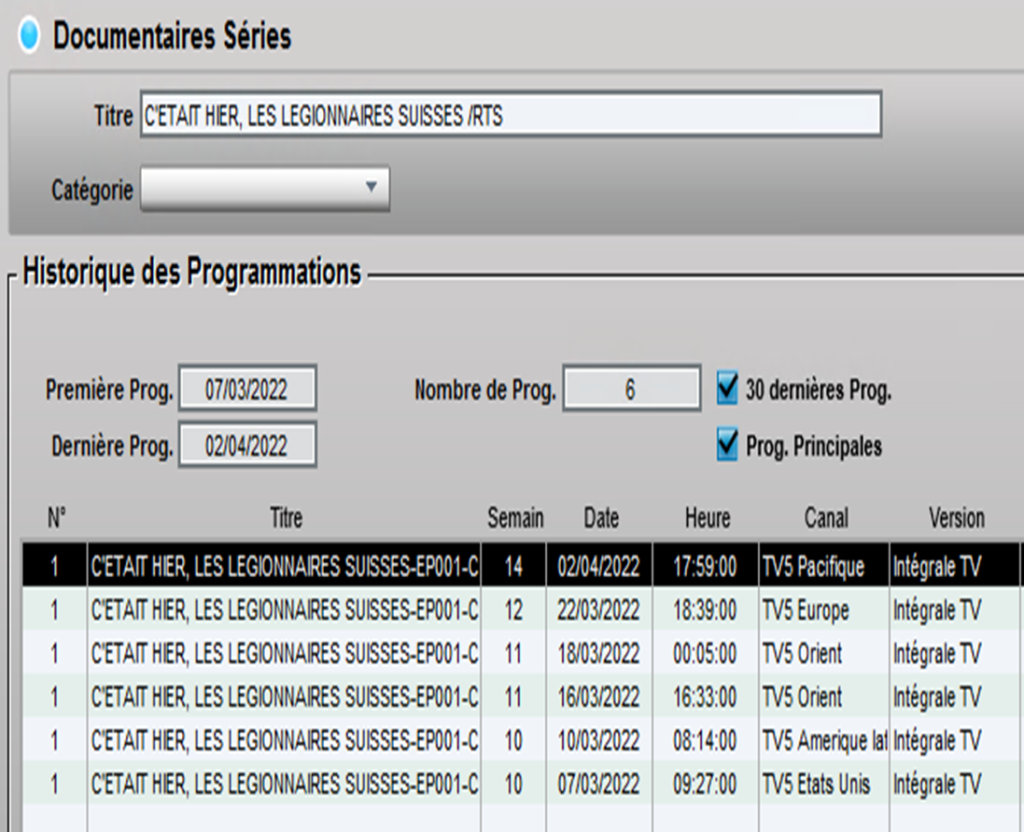
Task: Click the title cell in the TV5 Europe row
Action: 284,610
